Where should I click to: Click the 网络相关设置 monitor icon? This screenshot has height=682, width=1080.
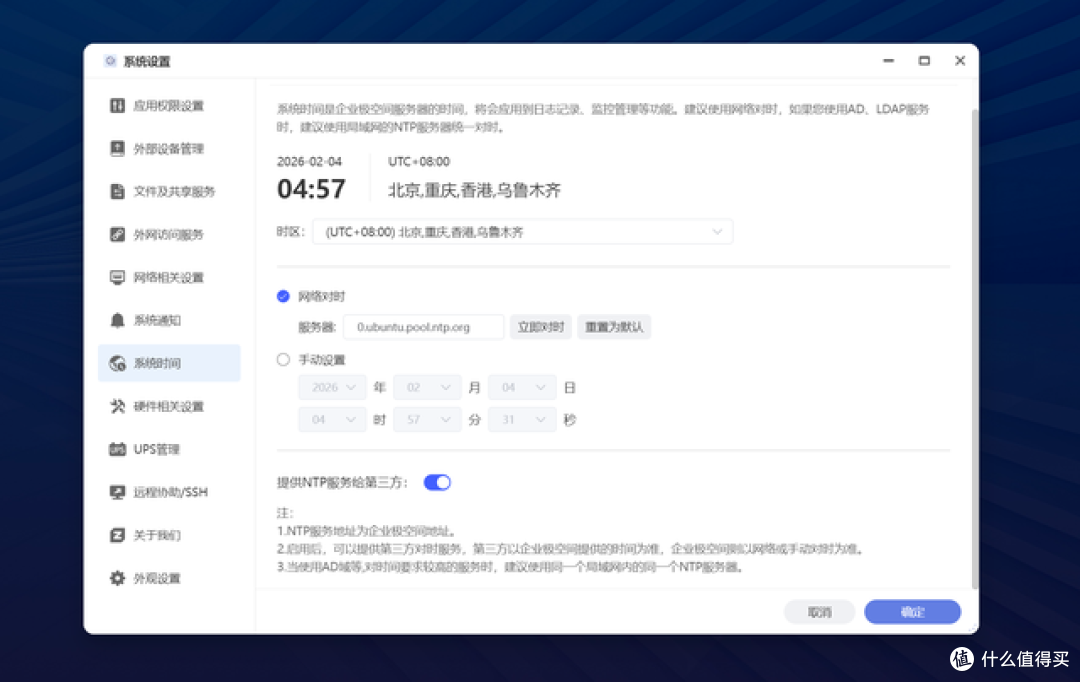(x=117, y=277)
